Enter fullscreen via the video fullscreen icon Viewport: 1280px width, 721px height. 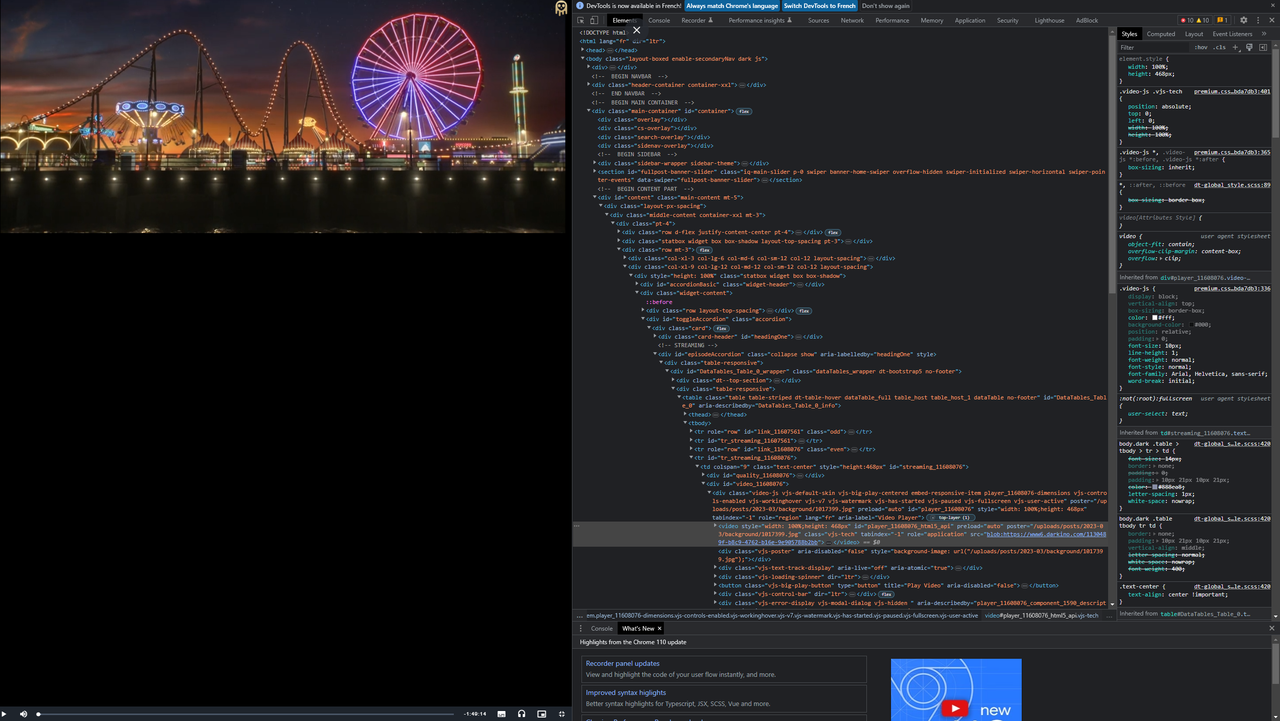[x=561, y=714]
